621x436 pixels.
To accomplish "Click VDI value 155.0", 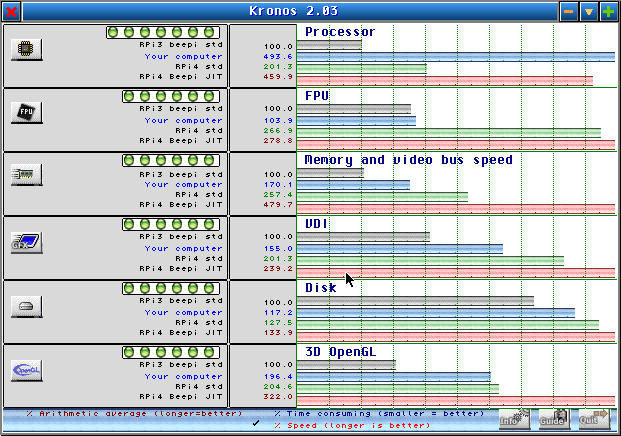I will pyautogui.click(x=278, y=249).
